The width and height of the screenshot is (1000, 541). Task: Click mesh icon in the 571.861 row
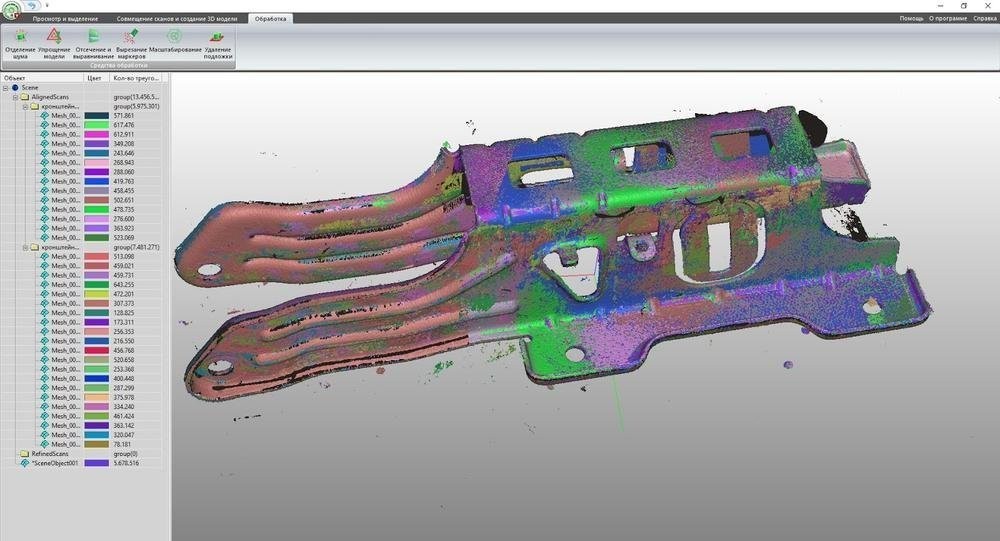click(45, 116)
